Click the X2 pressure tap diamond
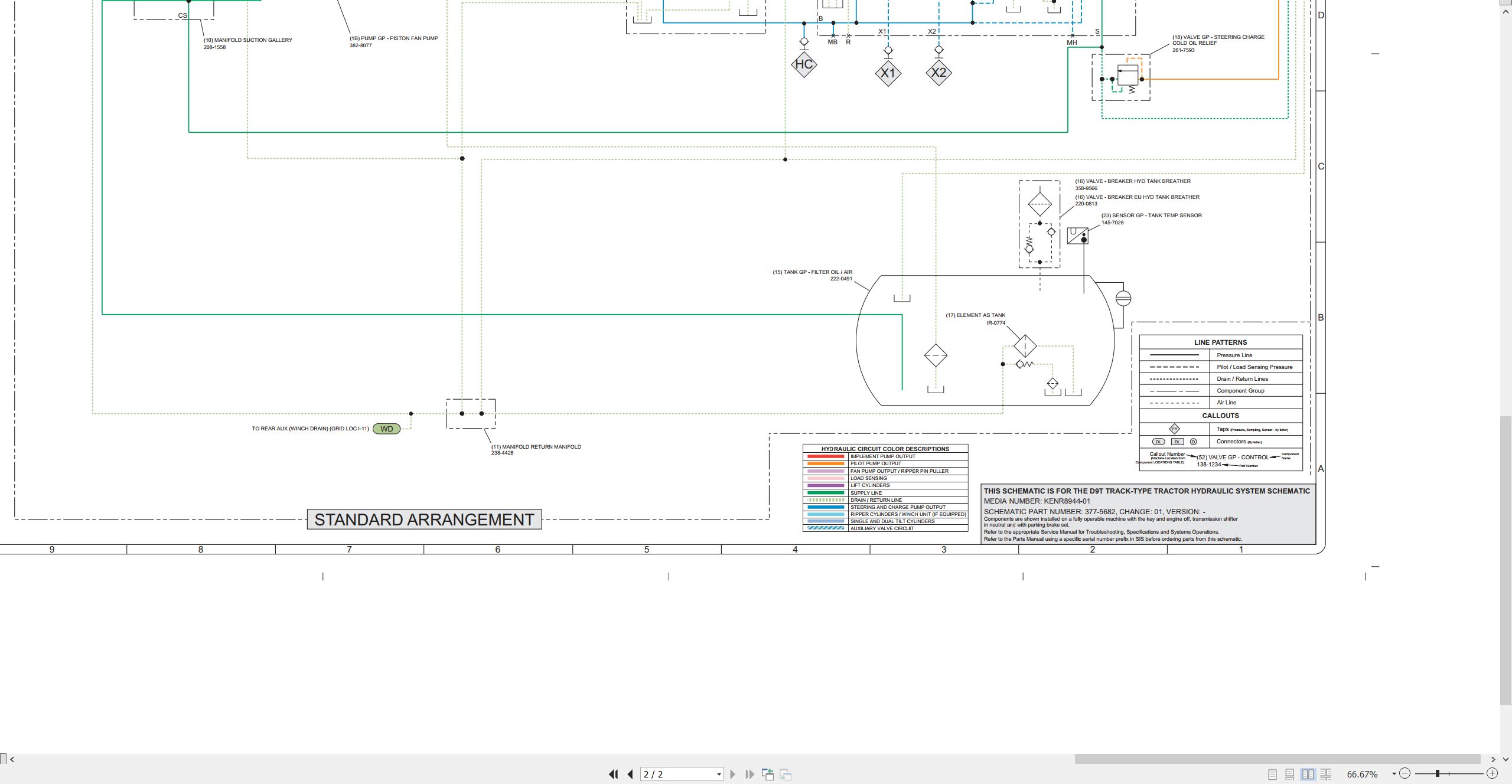The image size is (1512, 784). click(939, 73)
